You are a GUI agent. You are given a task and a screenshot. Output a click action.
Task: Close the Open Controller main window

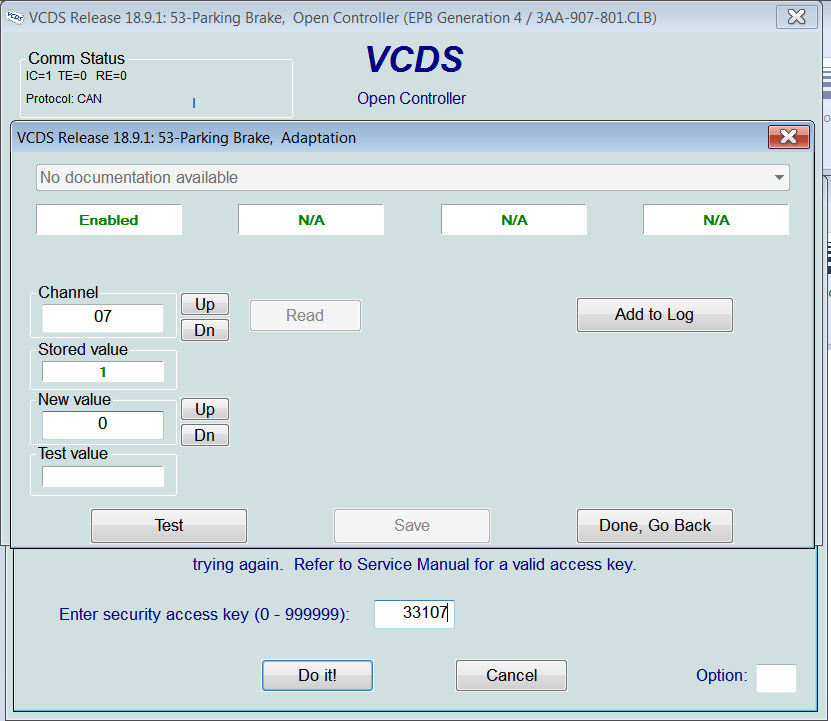tap(797, 16)
